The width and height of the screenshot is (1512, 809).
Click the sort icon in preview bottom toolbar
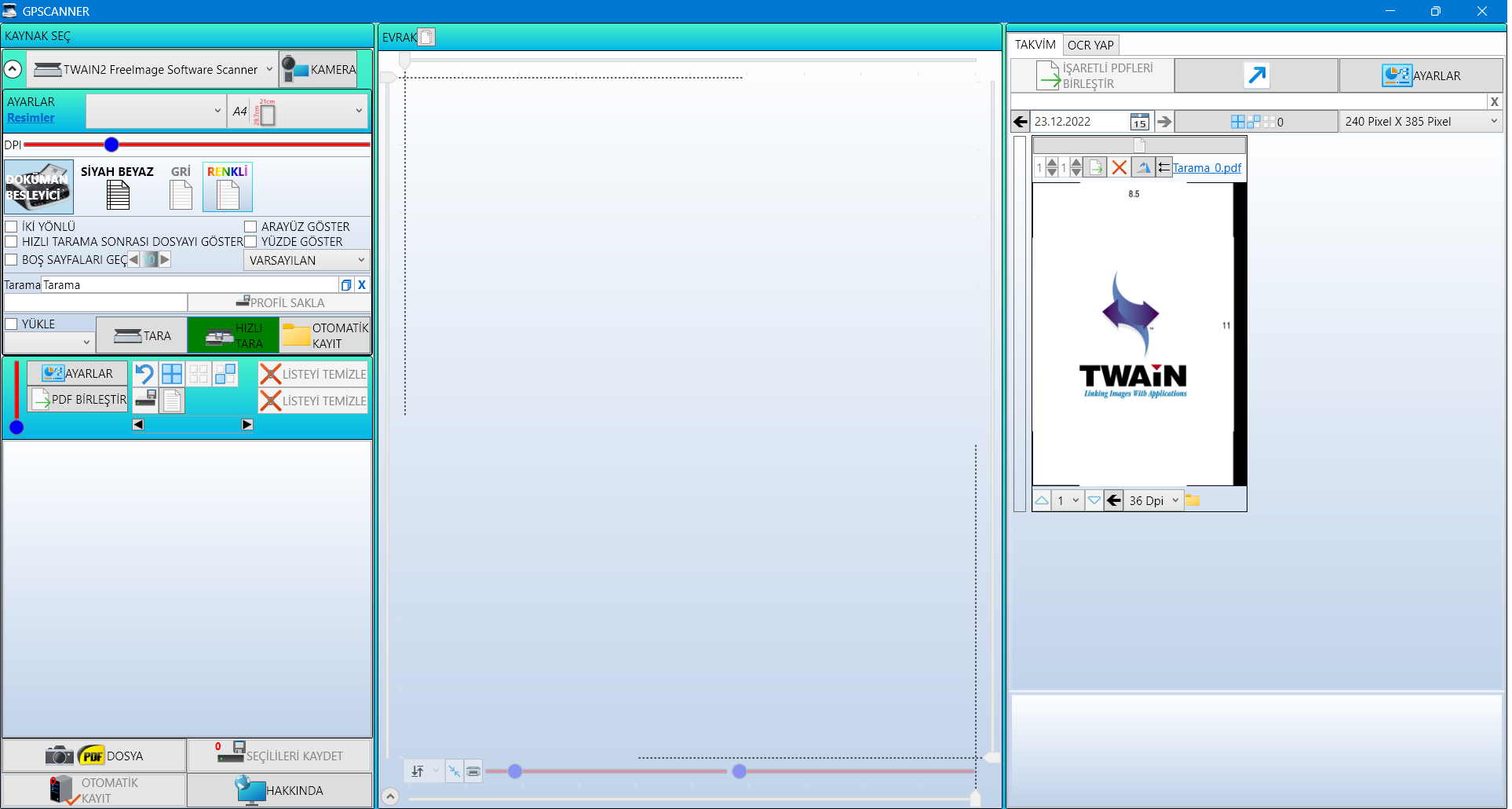(x=418, y=771)
